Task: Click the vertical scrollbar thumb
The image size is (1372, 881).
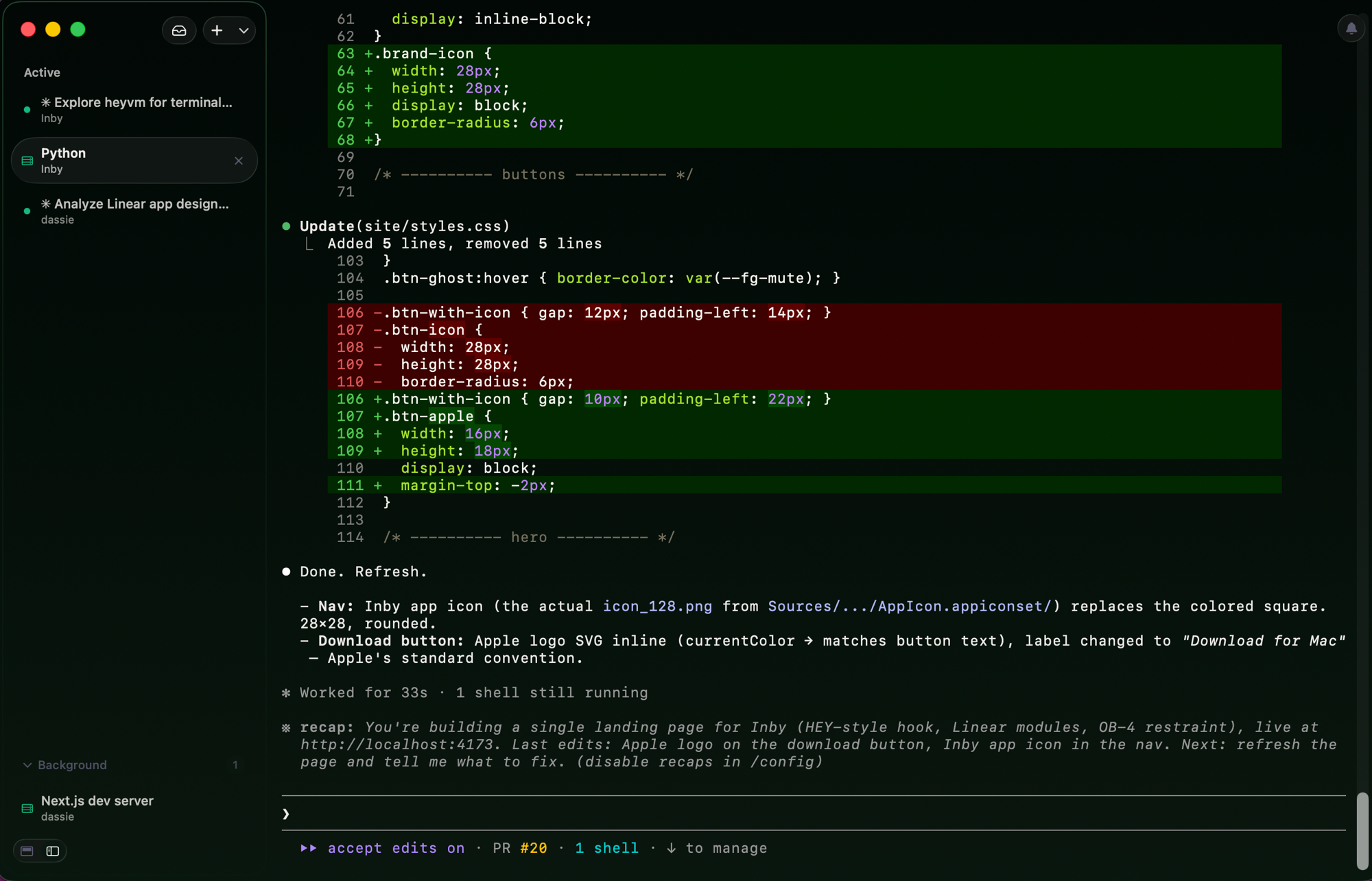Action: [1362, 831]
